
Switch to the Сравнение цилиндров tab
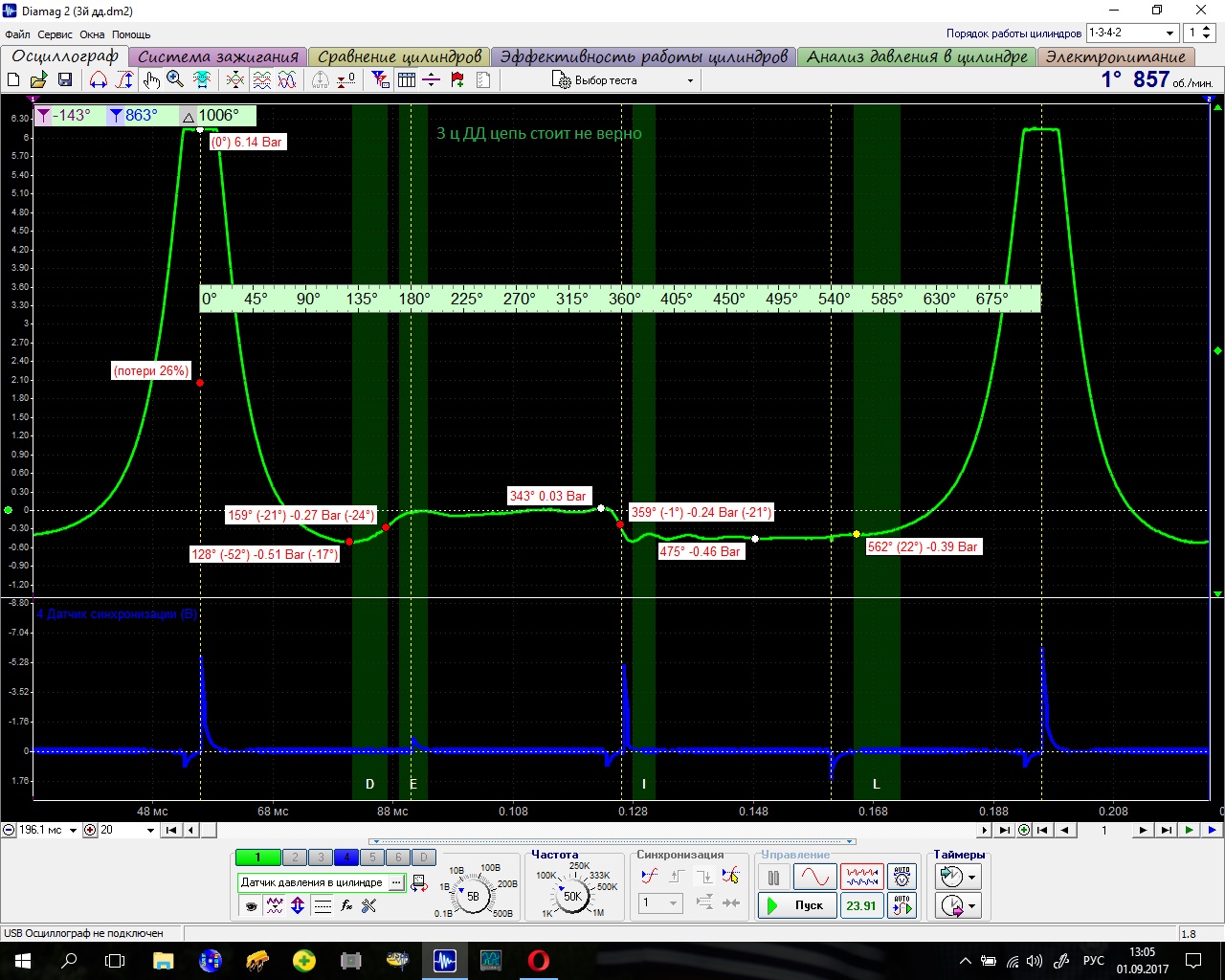tap(399, 56)
